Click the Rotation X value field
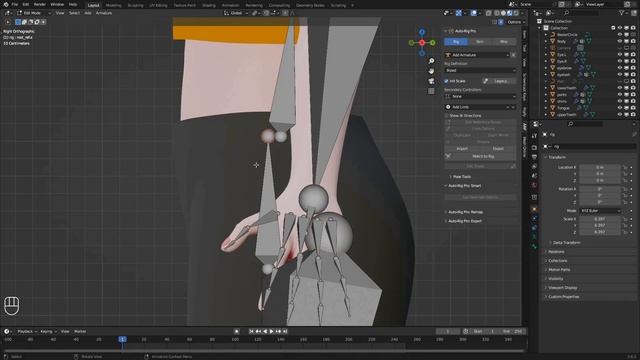 click(x=600, y=189)
